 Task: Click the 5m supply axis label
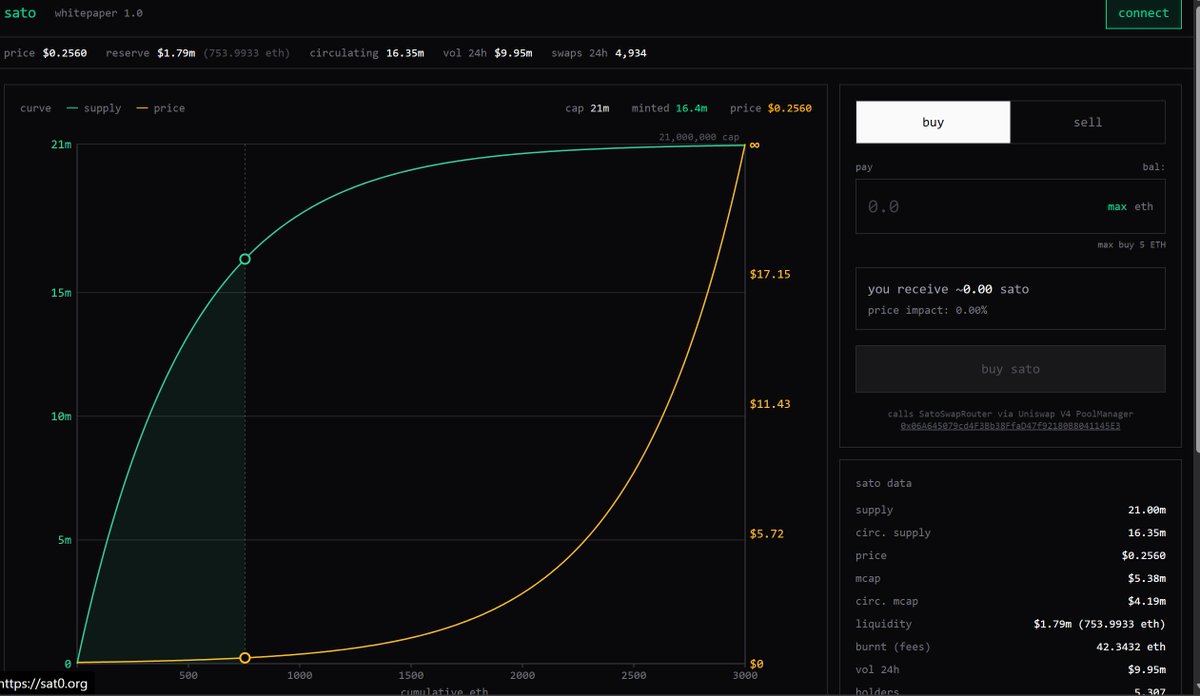tap(64, 540)
